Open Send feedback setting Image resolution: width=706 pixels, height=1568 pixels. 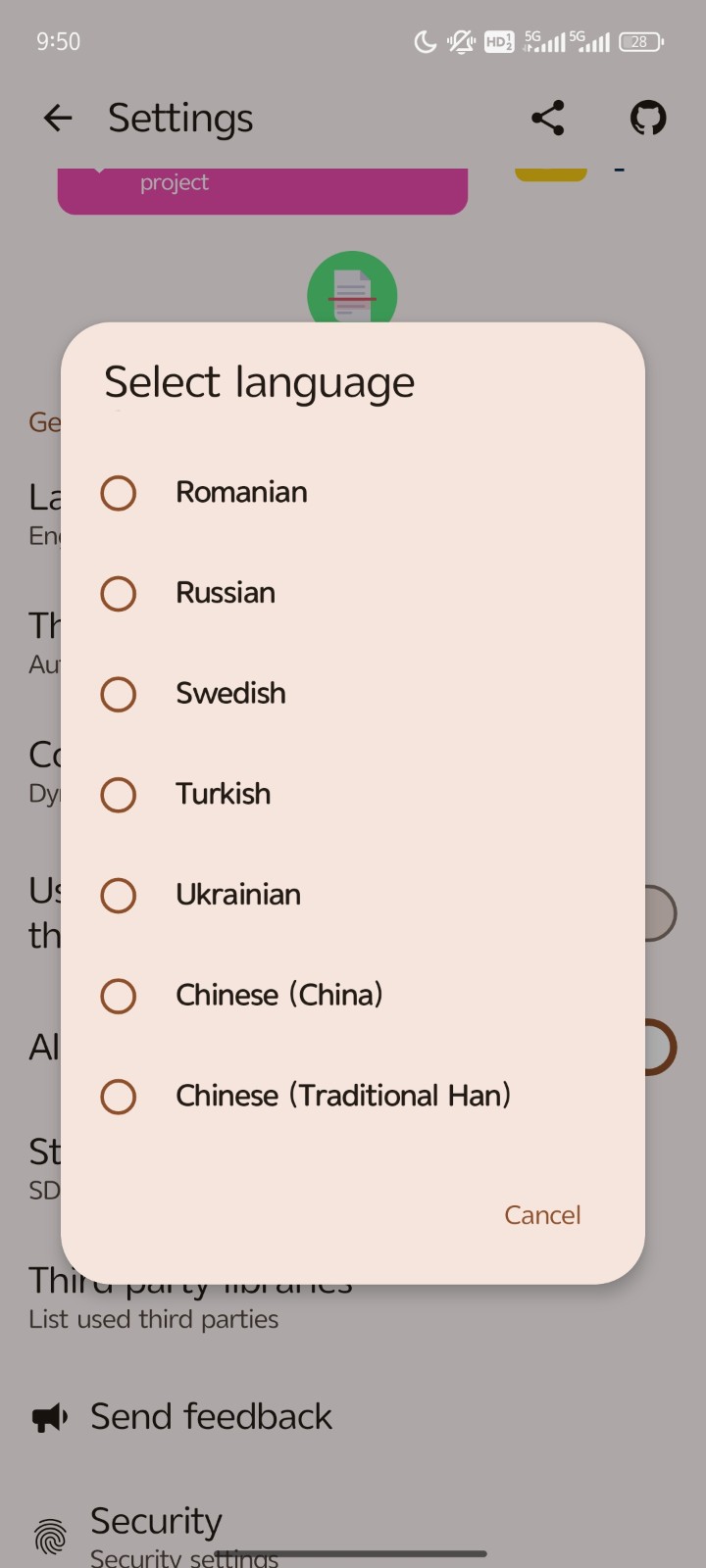211,1417
